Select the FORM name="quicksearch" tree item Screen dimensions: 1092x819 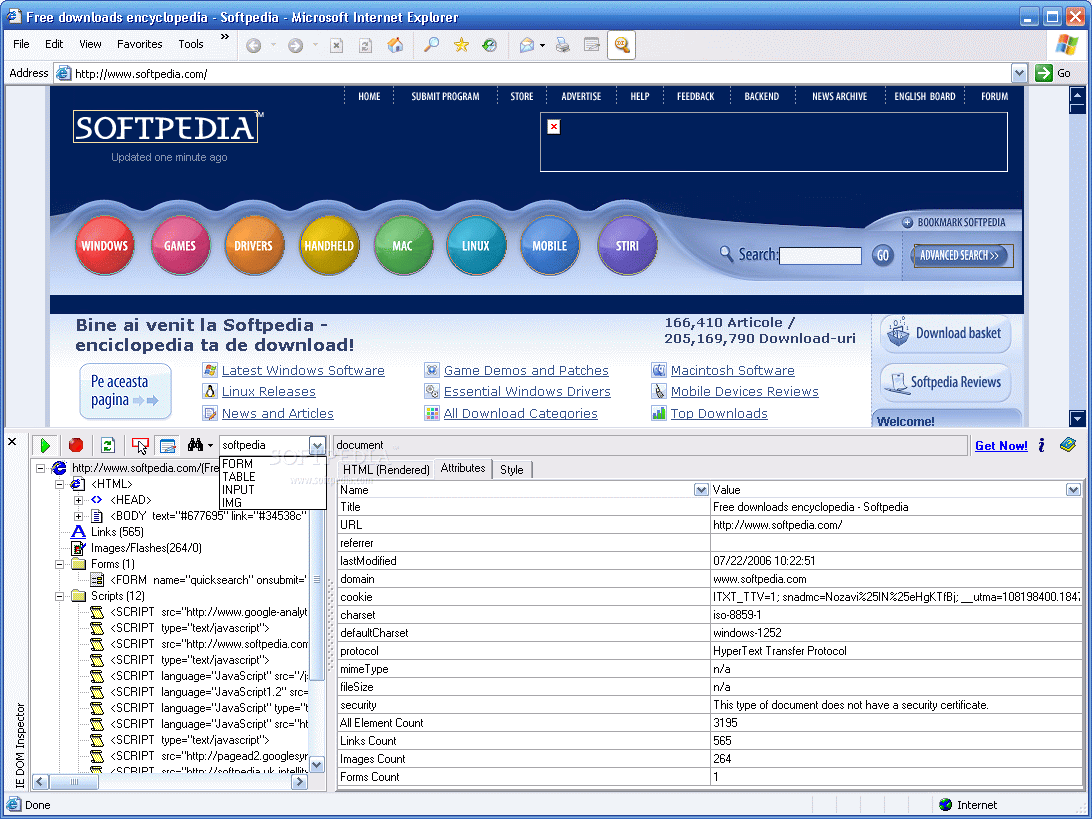click(x=208, y=580)
